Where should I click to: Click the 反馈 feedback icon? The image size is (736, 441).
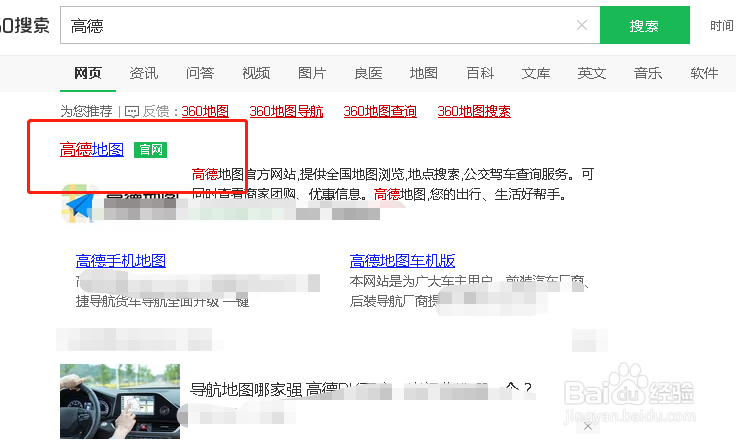coord(132,112)
